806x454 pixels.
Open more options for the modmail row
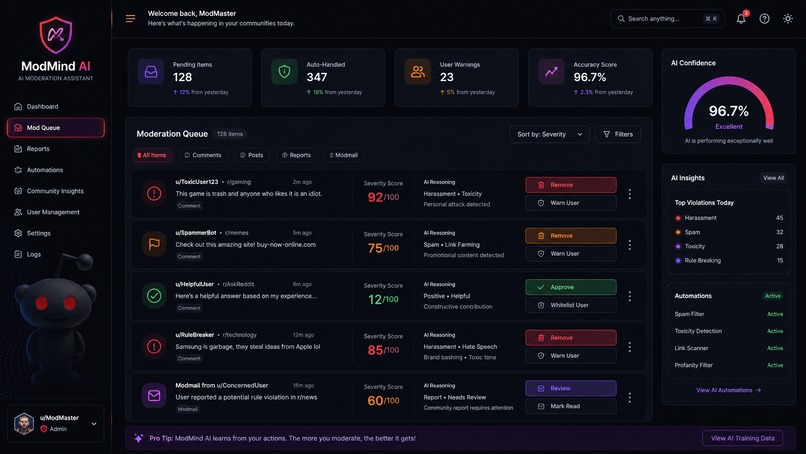(630, 397)
